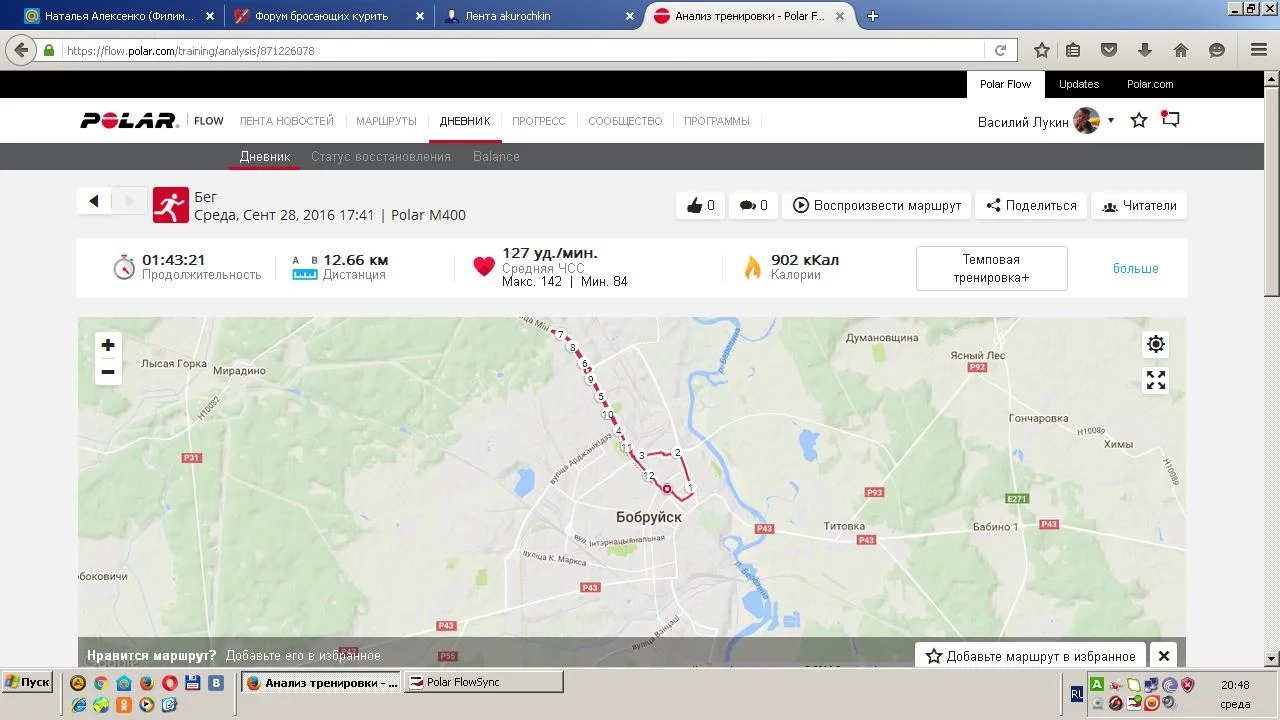Dismiss the favorite route banner
The width and height of the screenshot is (1280, 720).
pyautogui.click(x=1164, y=656)
